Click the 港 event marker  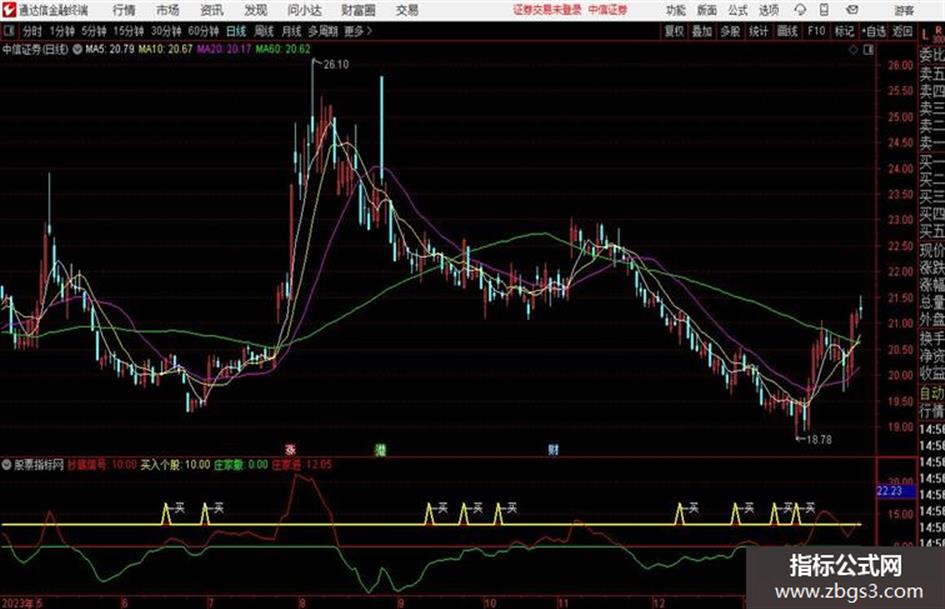tap(380, 450)
